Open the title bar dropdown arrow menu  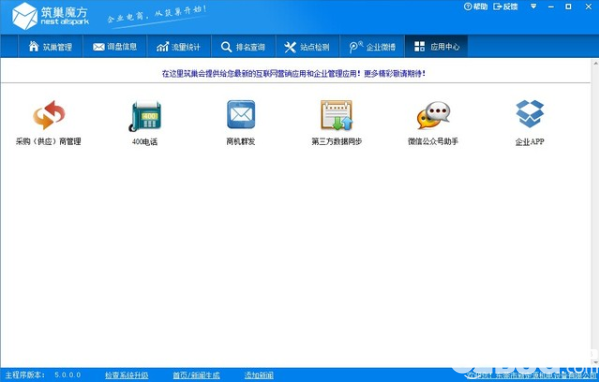tap(534, 6)
